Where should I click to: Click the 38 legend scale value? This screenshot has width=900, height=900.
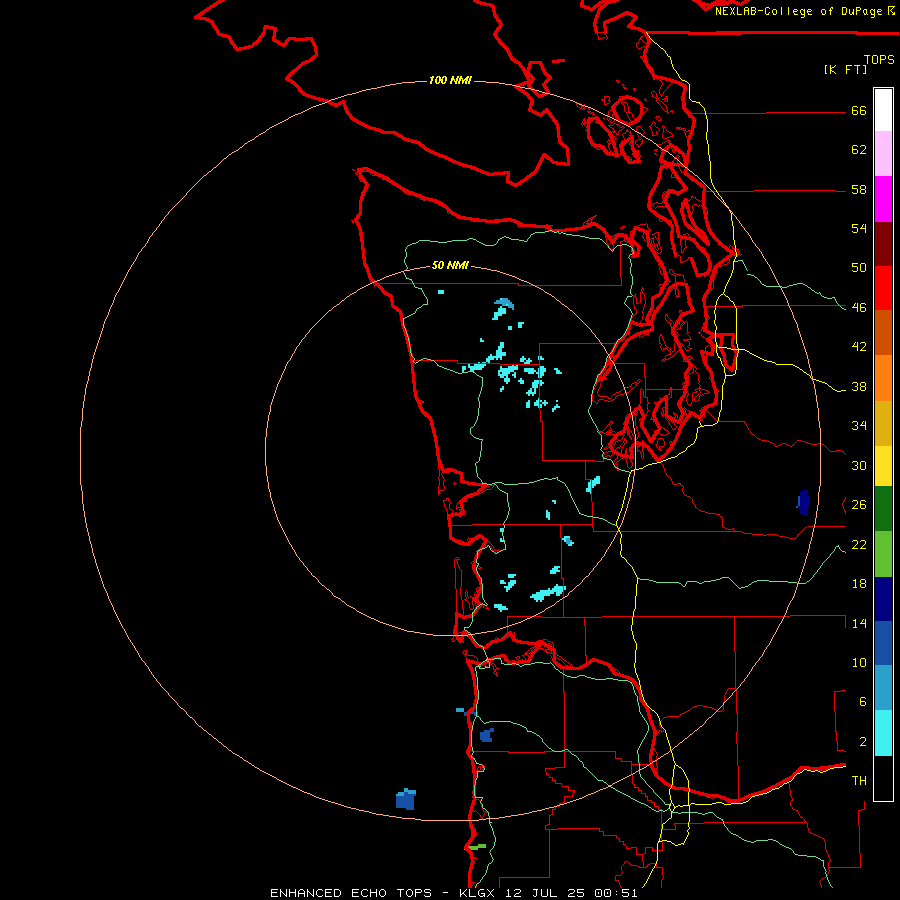(859, 386)
